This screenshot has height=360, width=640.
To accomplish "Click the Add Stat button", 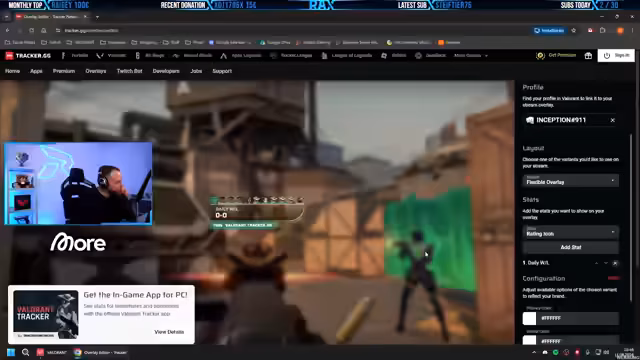I will pyautogui.click(x=571, y=247).
